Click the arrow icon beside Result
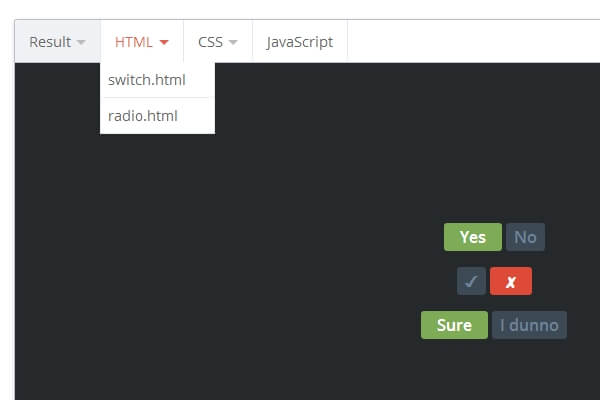 pos(81,42)
